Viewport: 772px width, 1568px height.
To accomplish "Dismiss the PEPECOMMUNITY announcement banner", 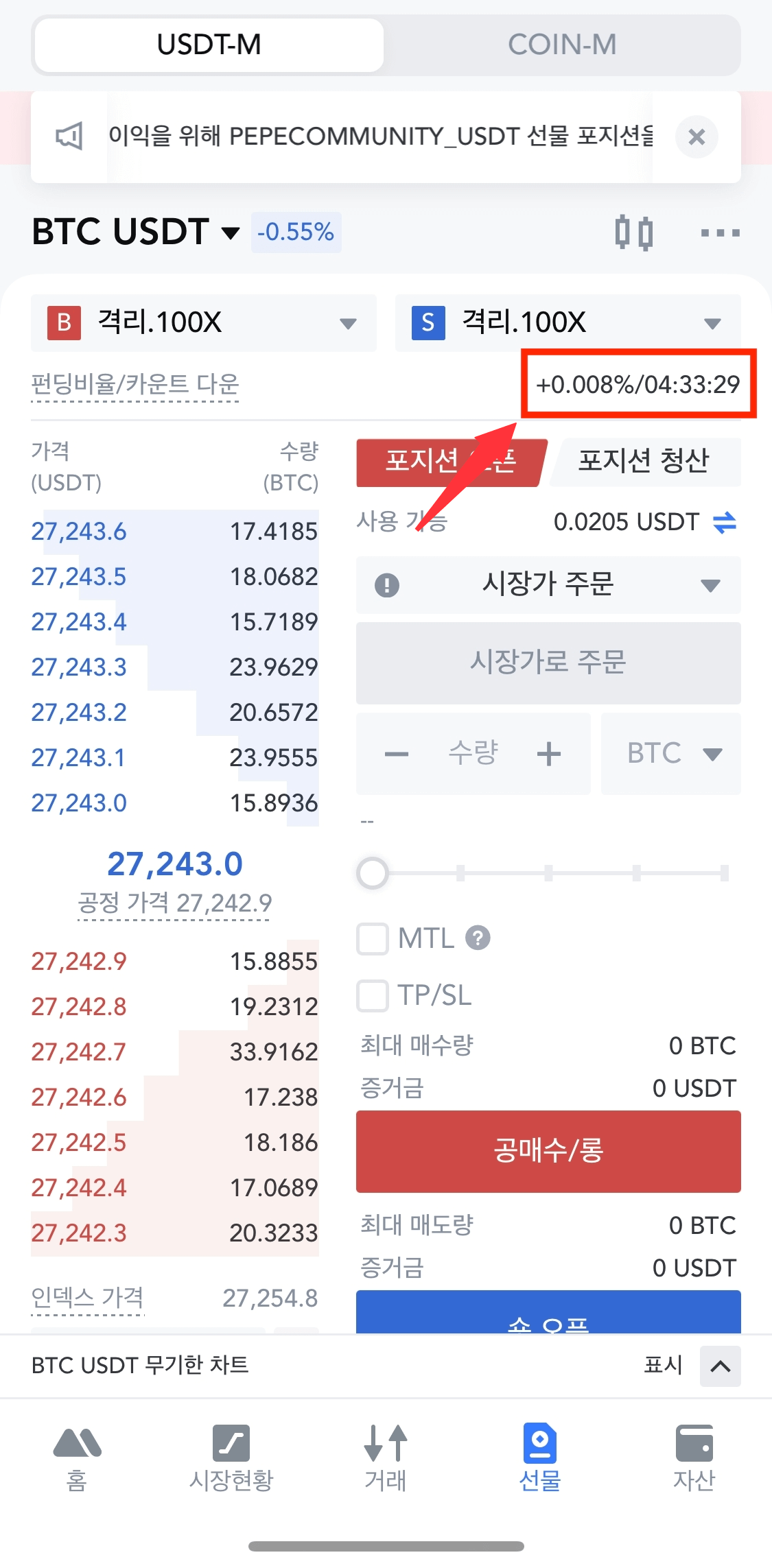I will (x=697, y=137).
